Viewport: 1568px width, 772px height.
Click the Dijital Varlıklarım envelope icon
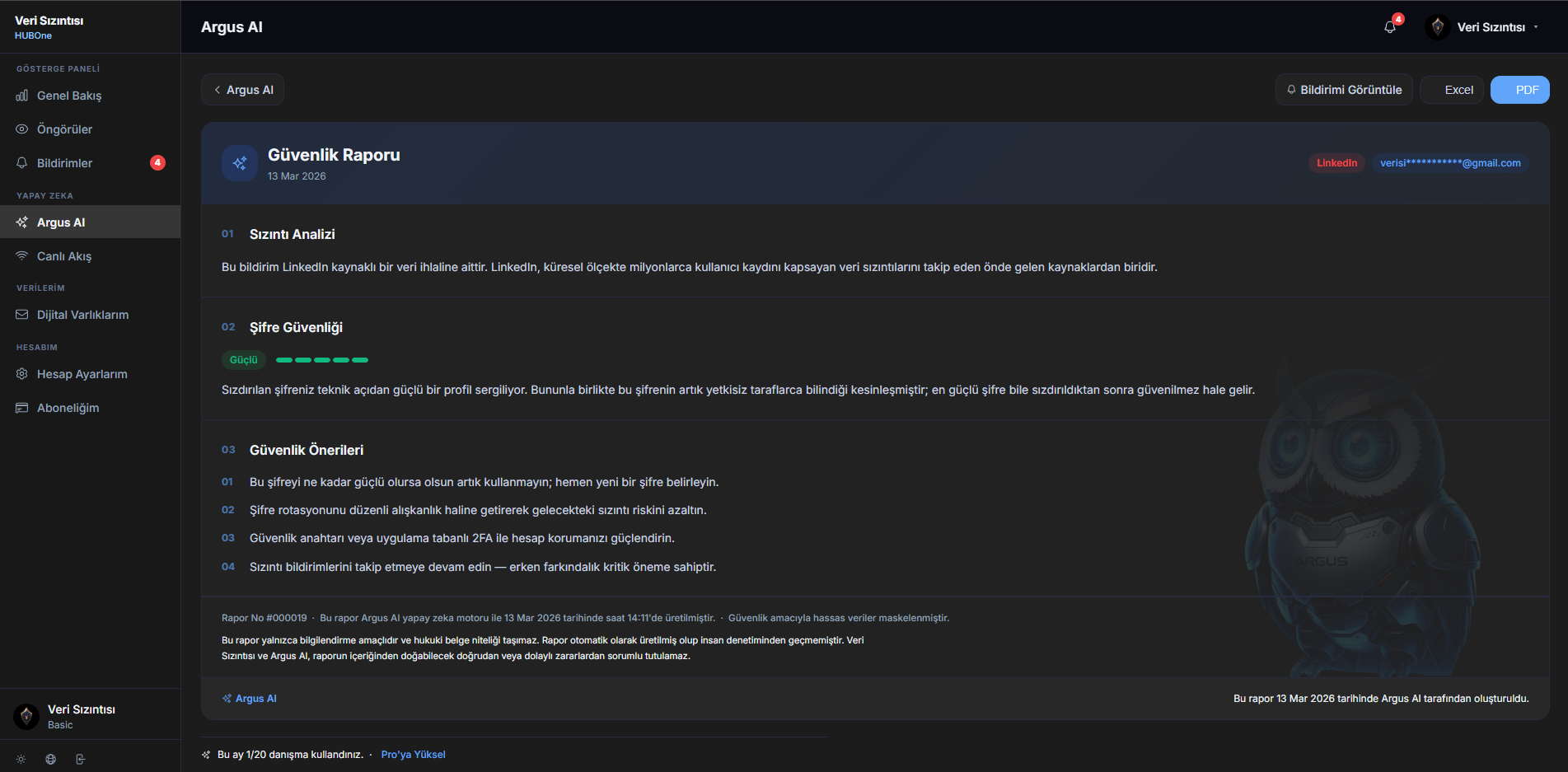[x=22, y=315]
